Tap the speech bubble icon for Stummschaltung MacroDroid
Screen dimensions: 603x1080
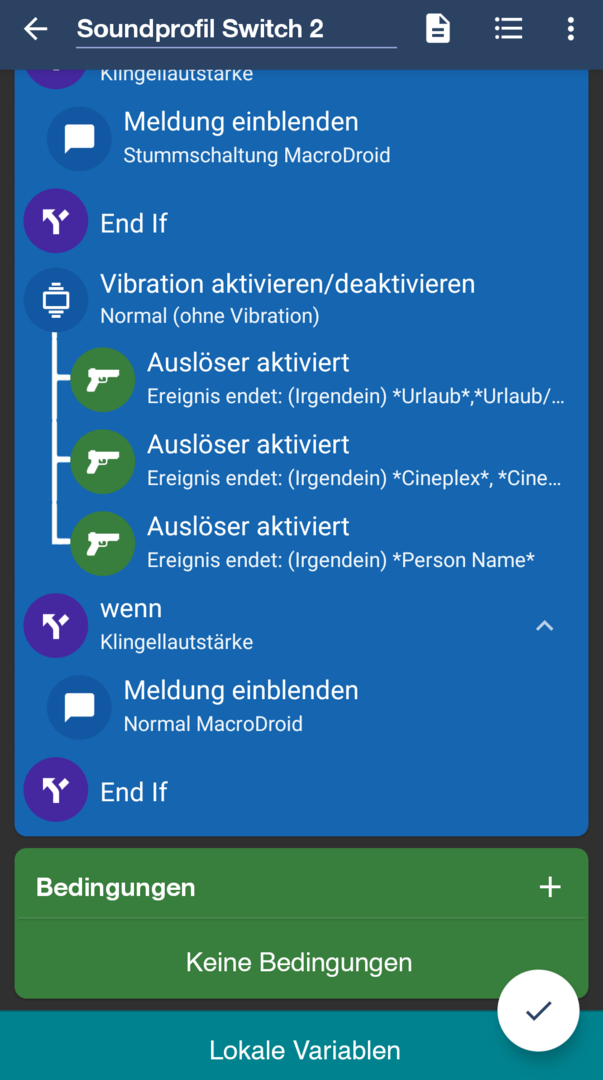[79, 138]
